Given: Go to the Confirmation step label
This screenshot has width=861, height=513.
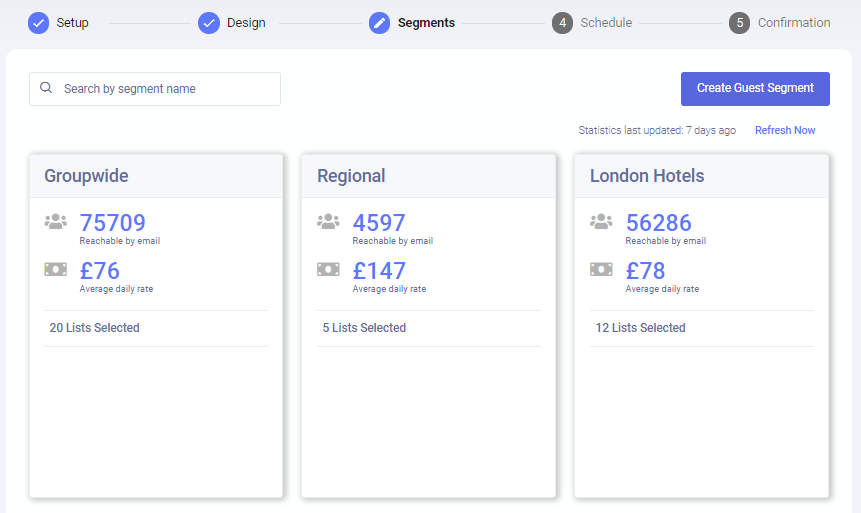Looking at the screenshot, I should coord(793,23).
